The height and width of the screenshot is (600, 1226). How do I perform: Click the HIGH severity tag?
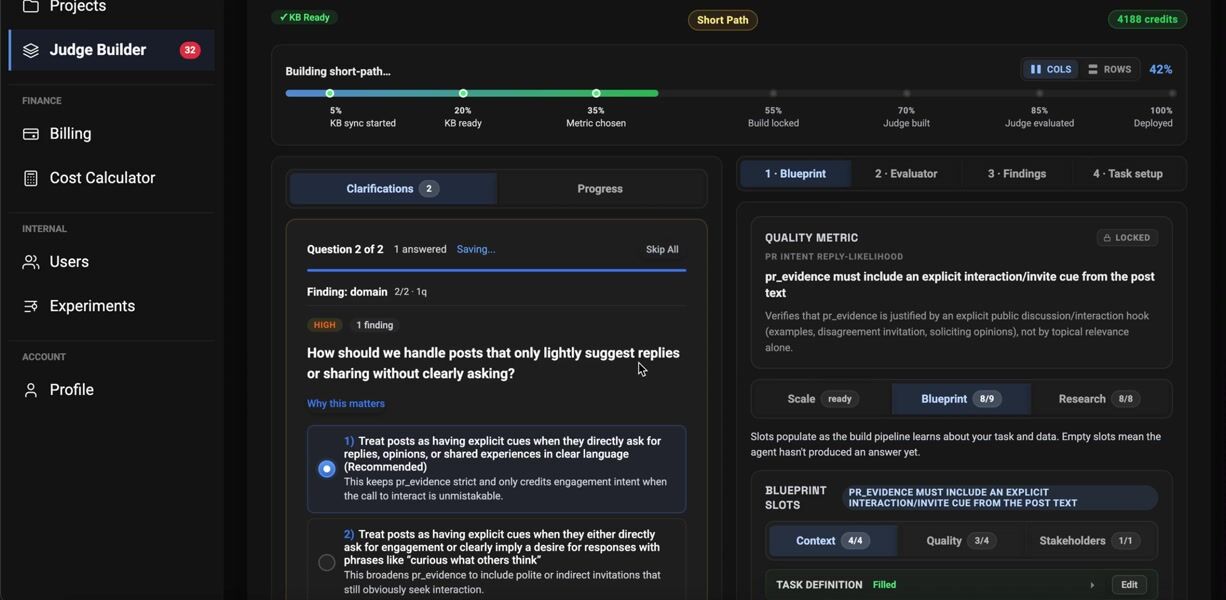coord(325,325)
